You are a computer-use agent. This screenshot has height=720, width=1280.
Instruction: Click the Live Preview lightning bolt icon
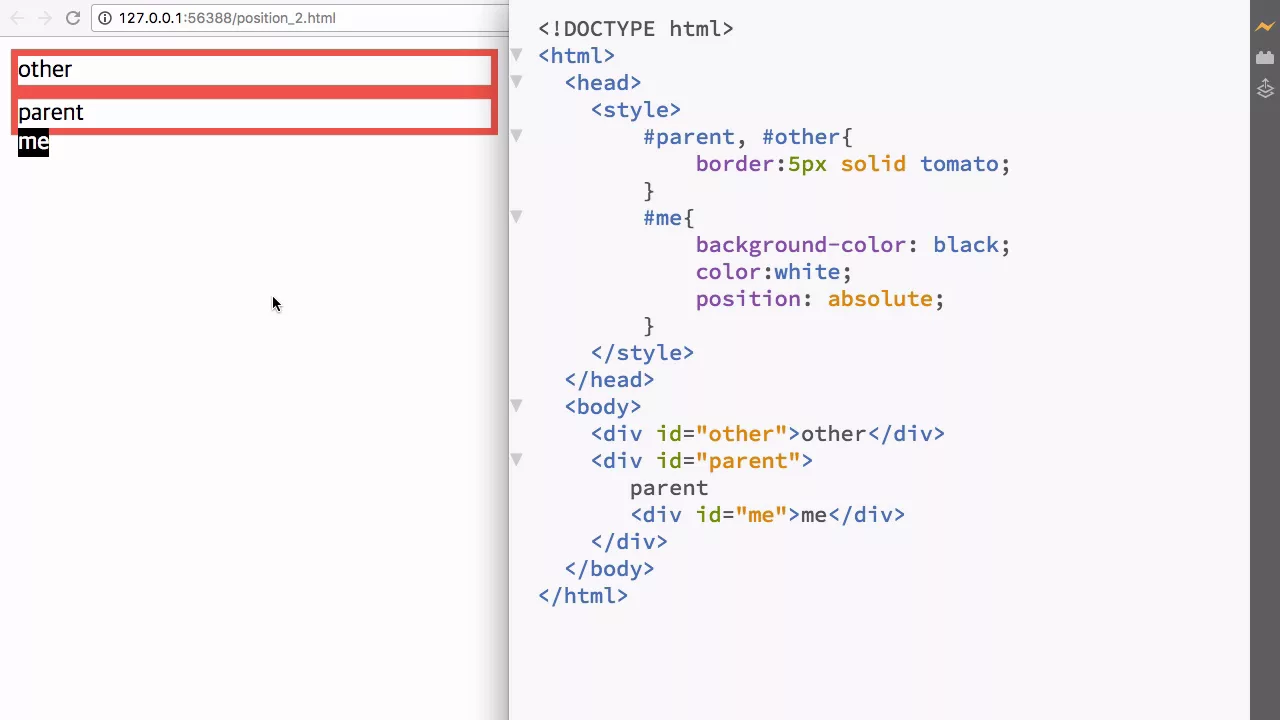(x=1265, y=27)
